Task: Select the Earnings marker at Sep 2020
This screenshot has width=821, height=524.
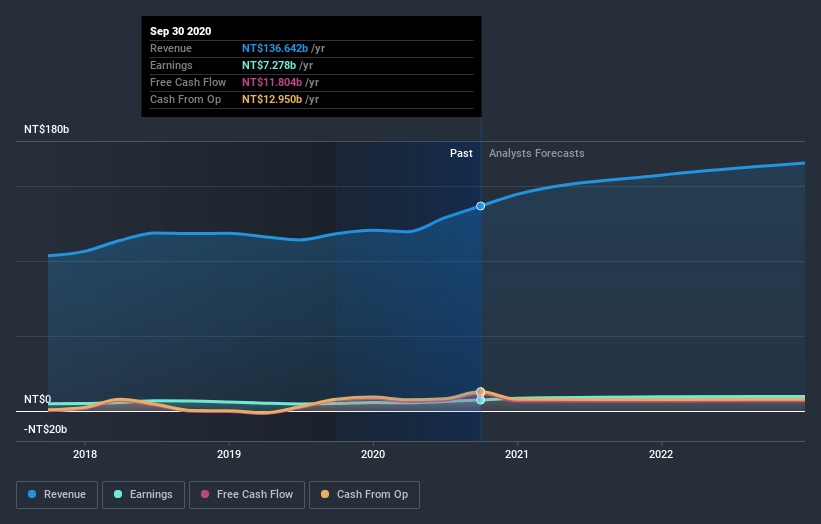Action: [x=480, y=400]
